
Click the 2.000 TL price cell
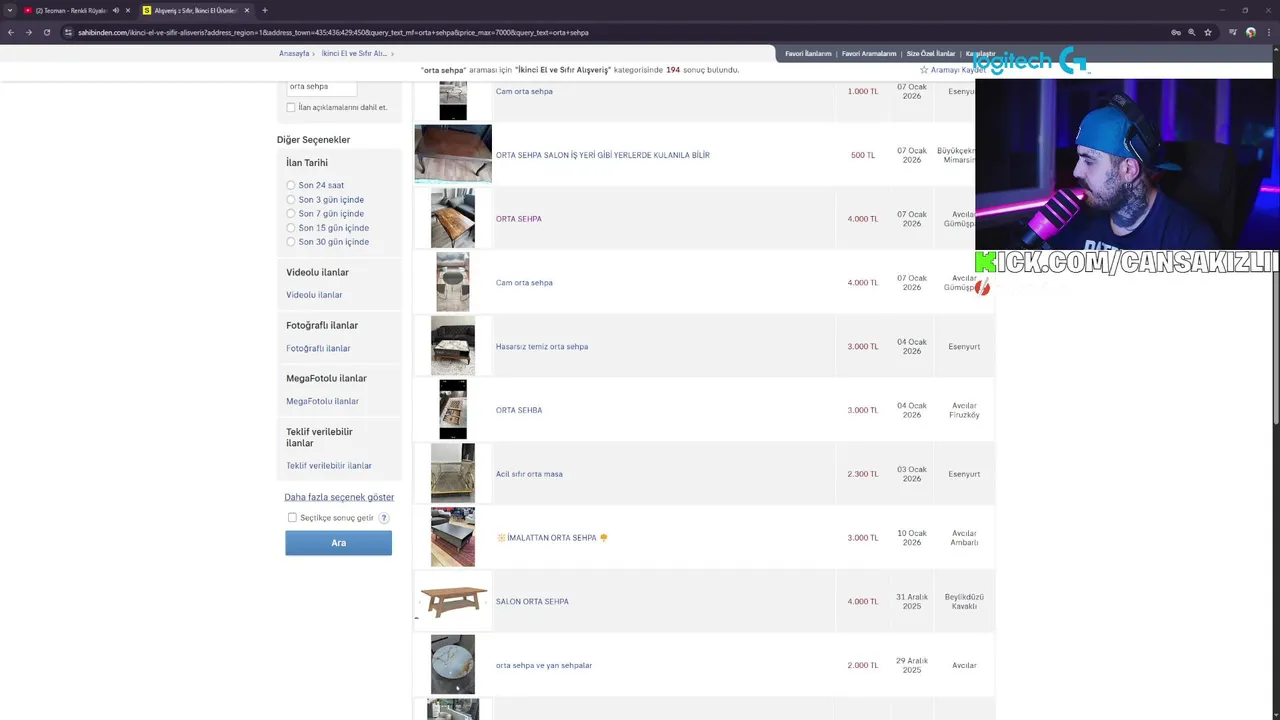pyautogui.click(x=863, y=665)
